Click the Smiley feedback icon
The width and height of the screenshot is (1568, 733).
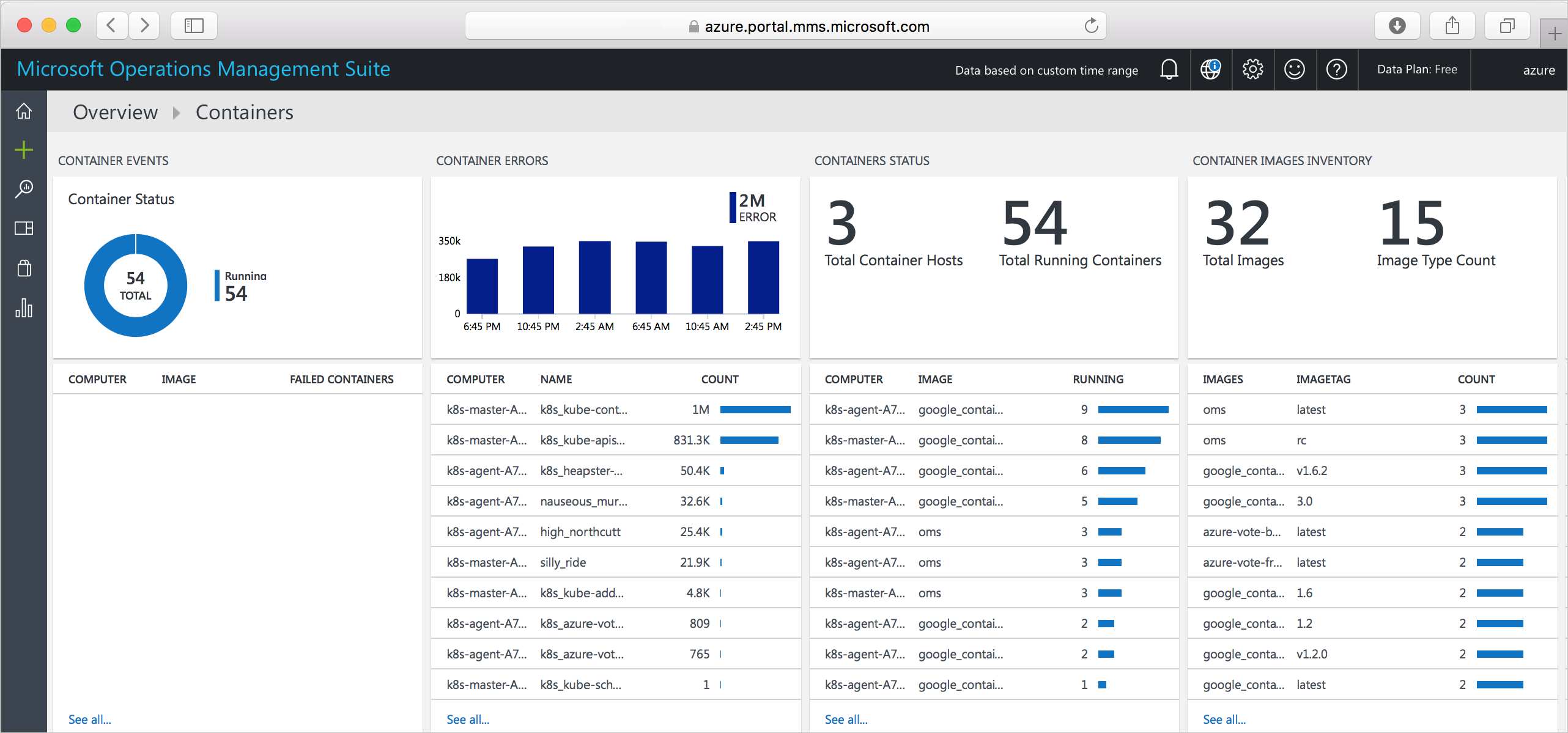pyautogui.click(x=1295, y=69)
